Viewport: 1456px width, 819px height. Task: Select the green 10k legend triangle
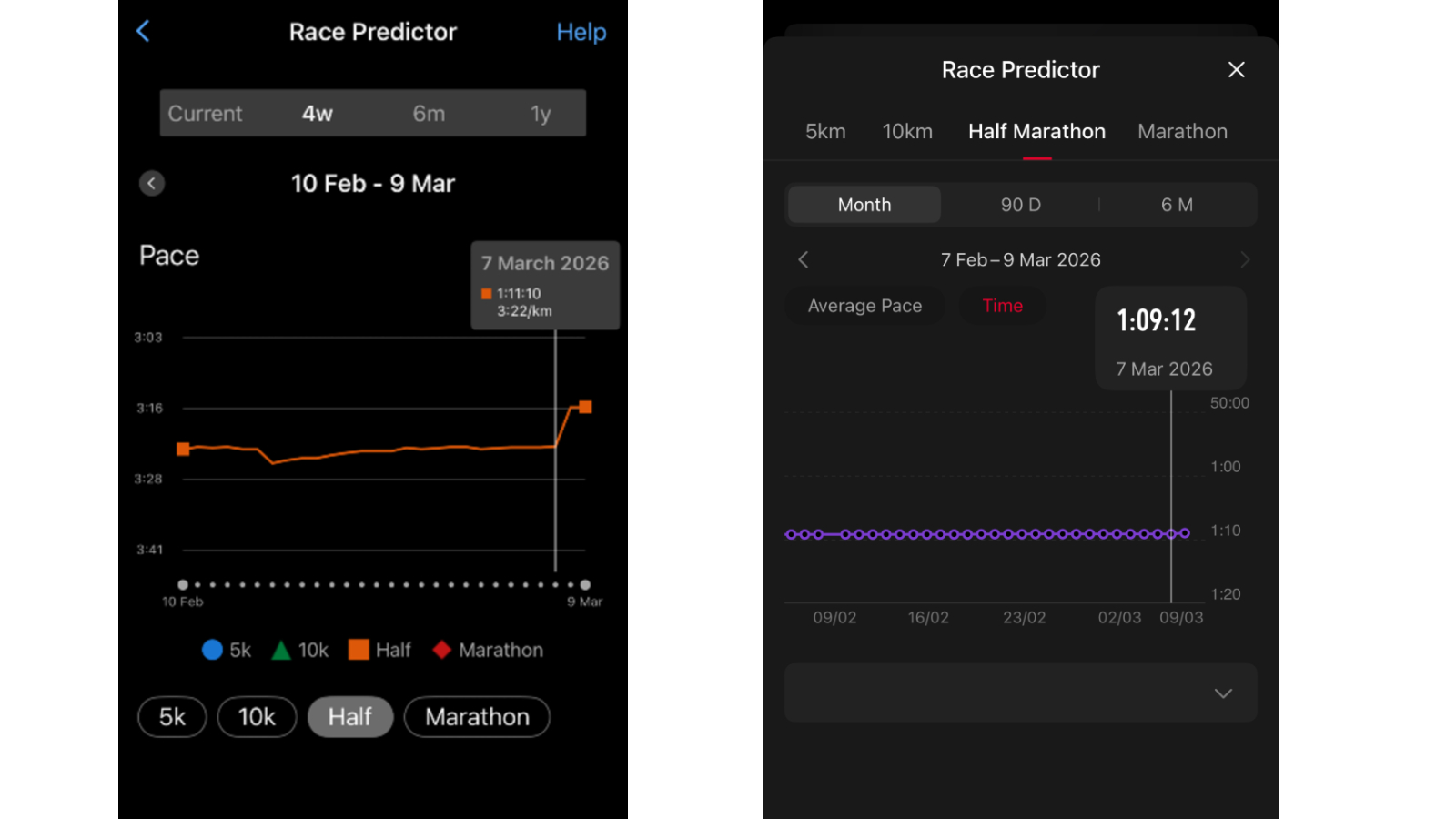coord(280,649)
